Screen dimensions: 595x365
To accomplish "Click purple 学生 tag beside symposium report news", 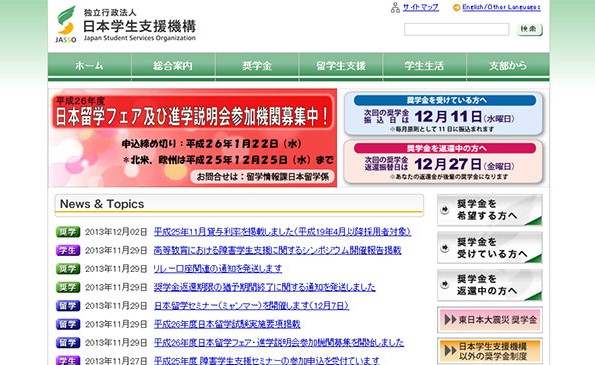I will (68, 250).
